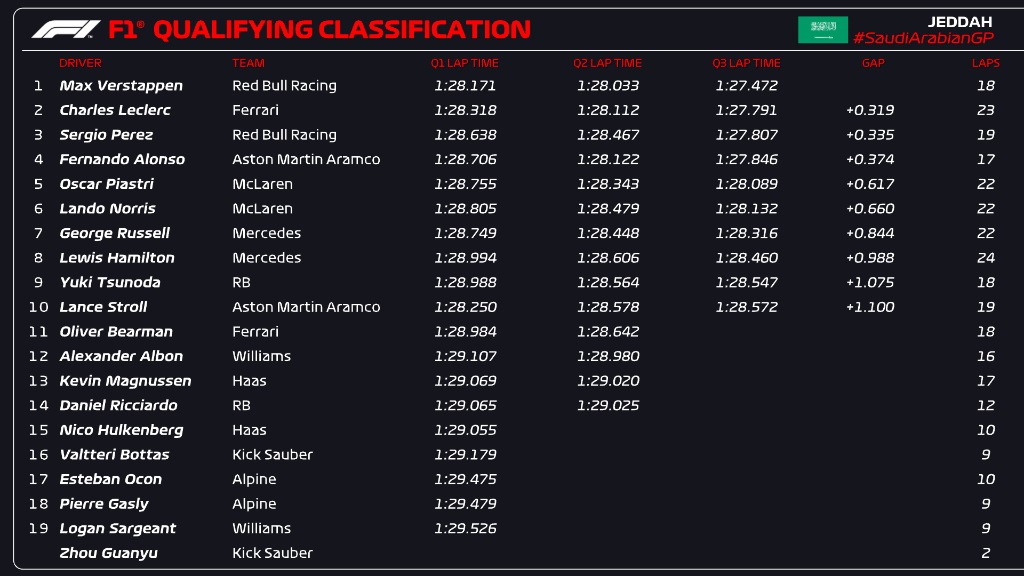Image resolution: width=1024 pixels, height=576 pixels.
Task: Click the LAPS column header
Action: click(985, 63)
